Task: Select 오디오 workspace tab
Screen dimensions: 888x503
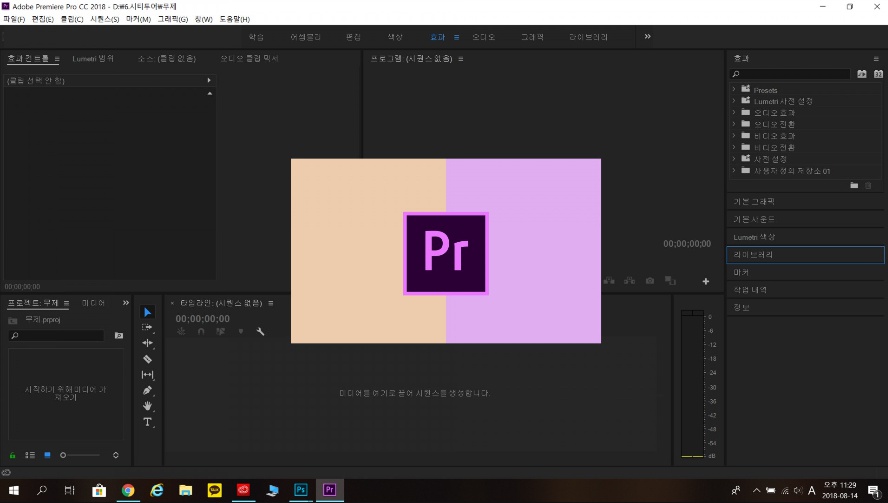Action: tap(484, 37)
